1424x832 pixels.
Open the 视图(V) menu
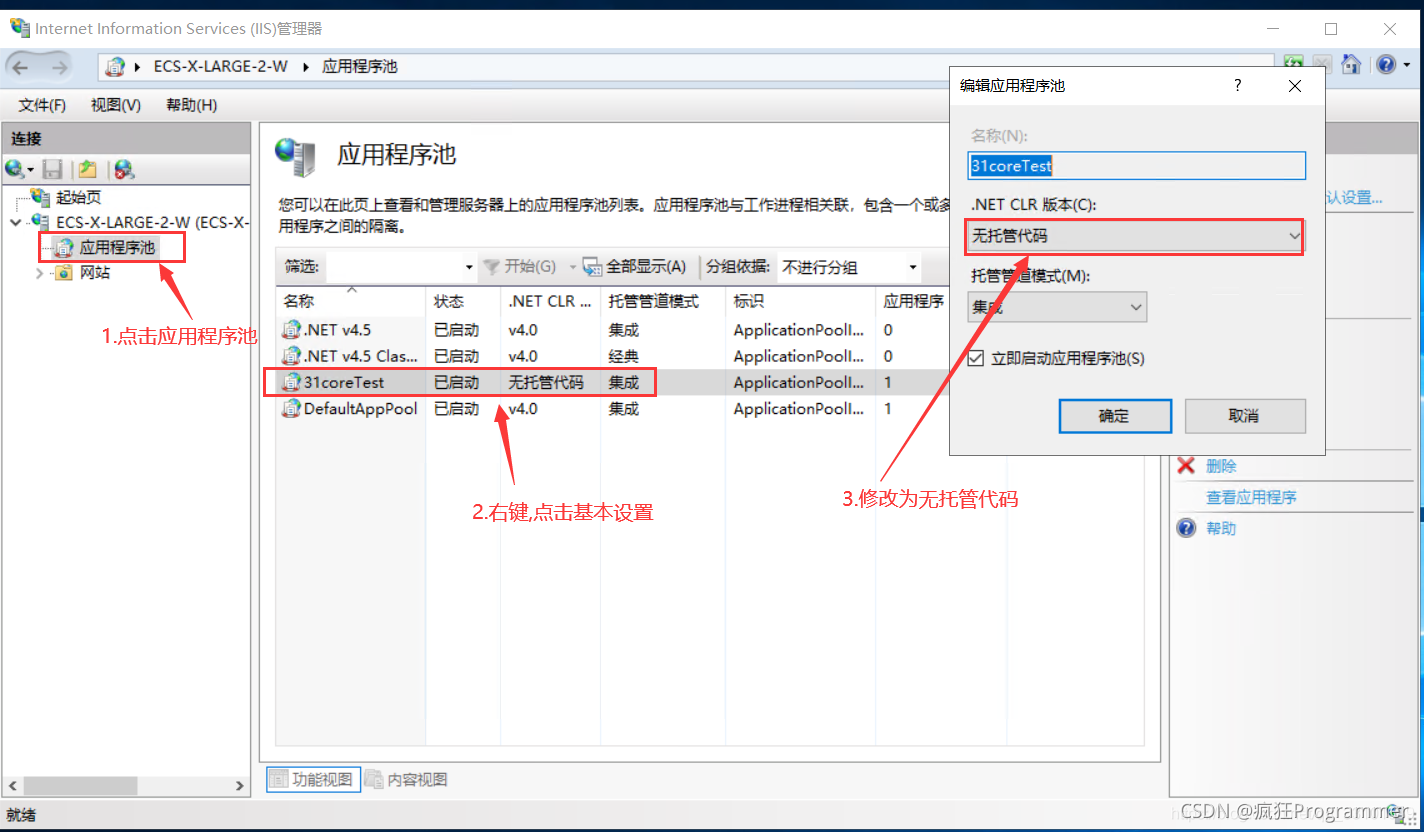[115, 105]
